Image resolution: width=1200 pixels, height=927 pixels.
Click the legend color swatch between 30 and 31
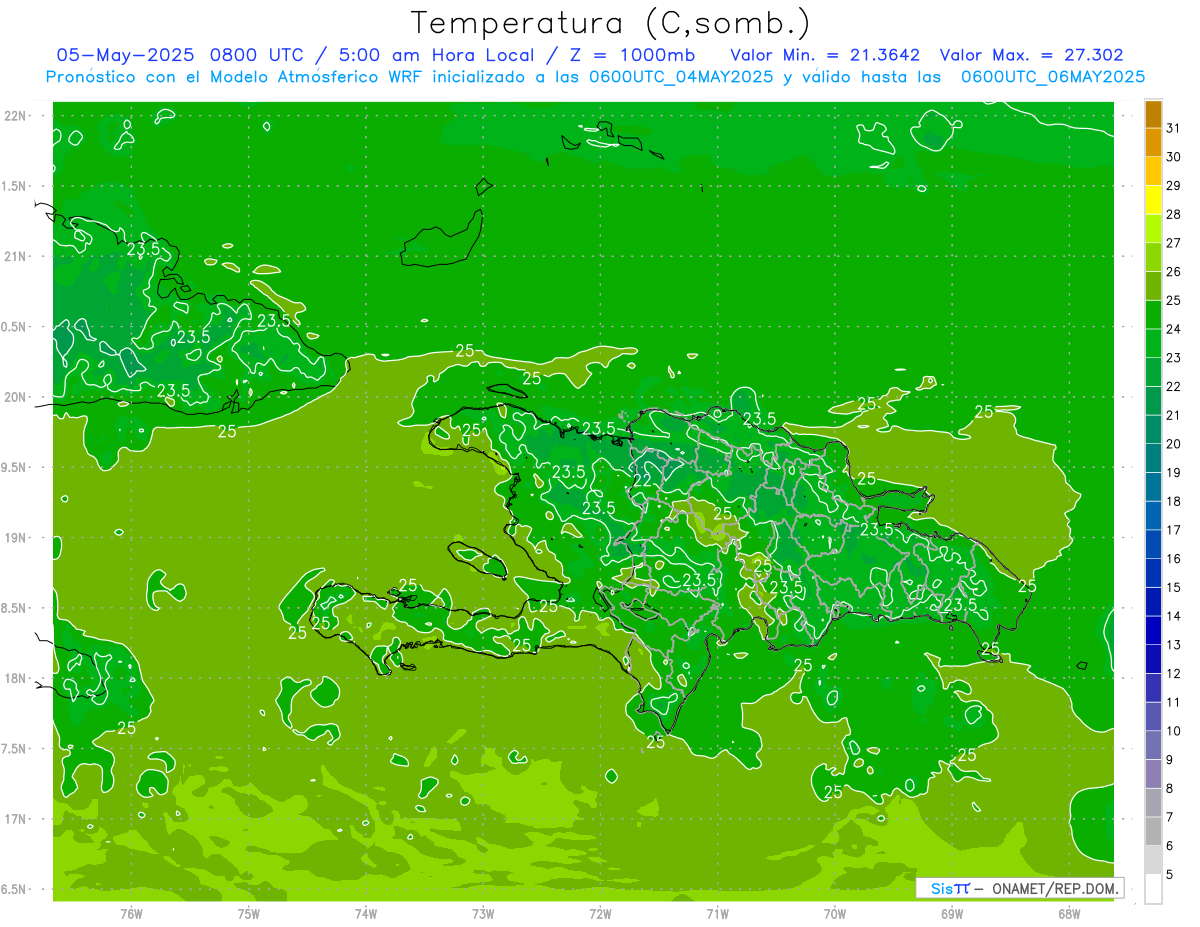1153,143
